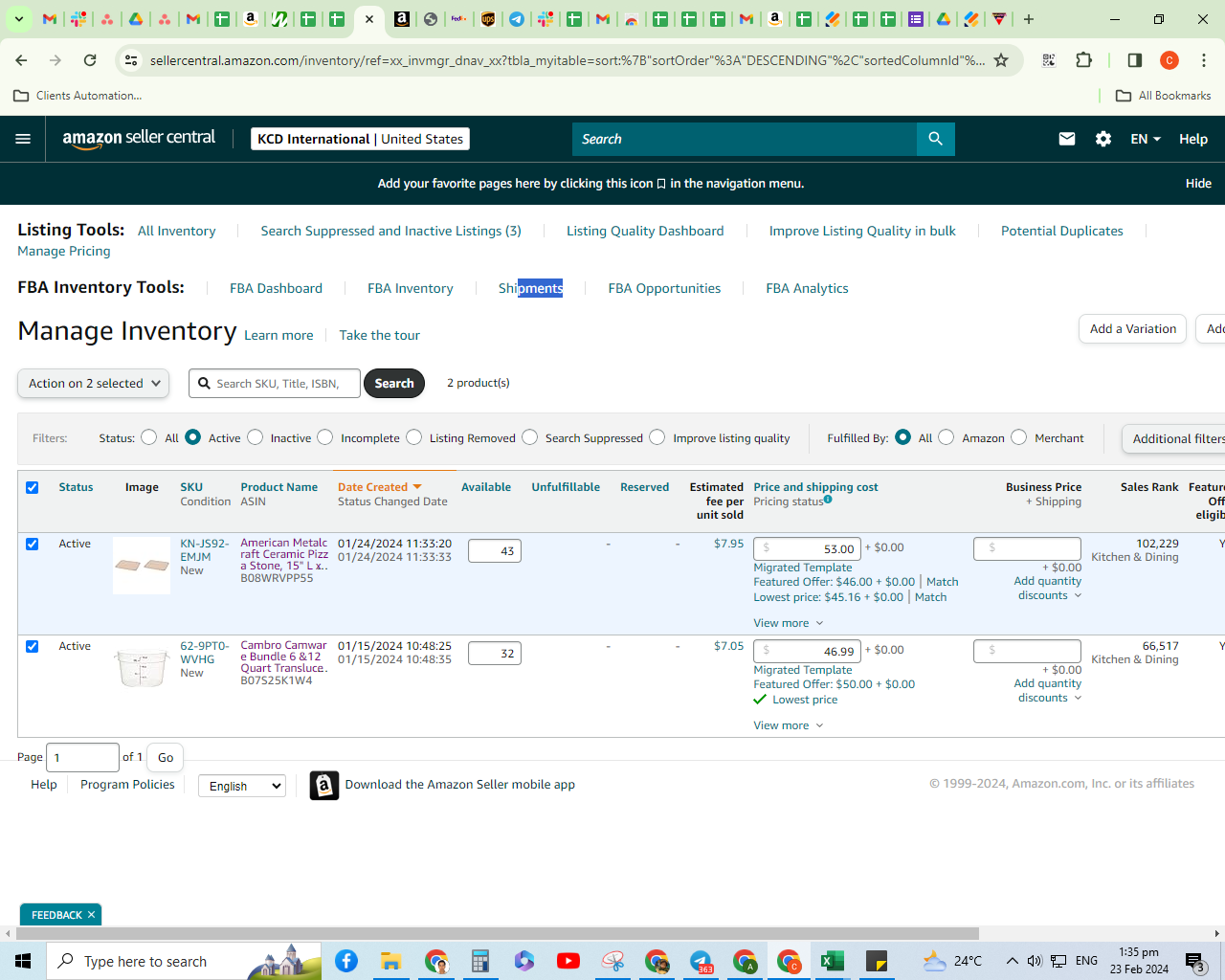Open the English language select in the footer
The width and height of the screenshot is (1225, 980).
[242, 786]
